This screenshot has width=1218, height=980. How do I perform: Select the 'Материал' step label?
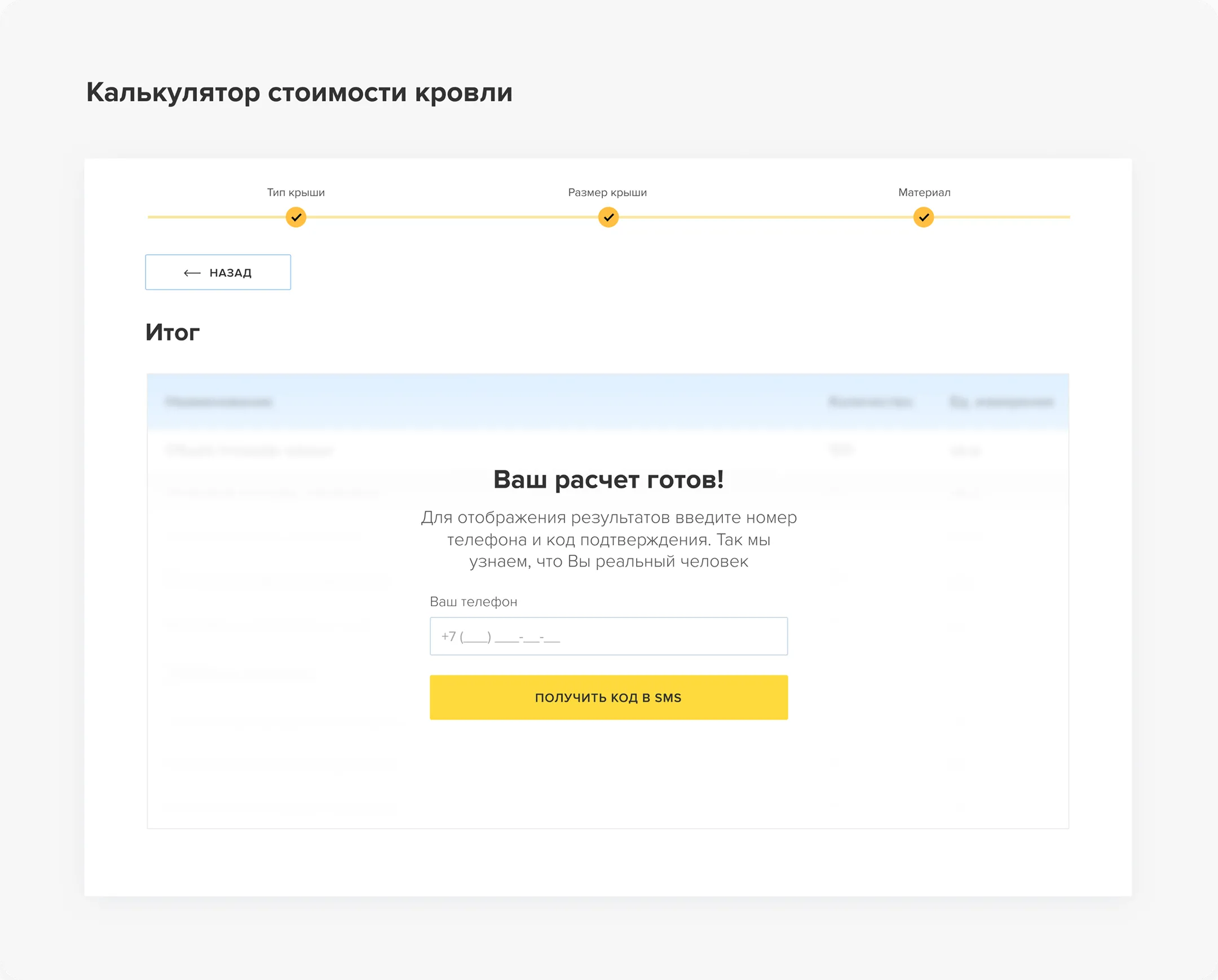pos(924,193)
